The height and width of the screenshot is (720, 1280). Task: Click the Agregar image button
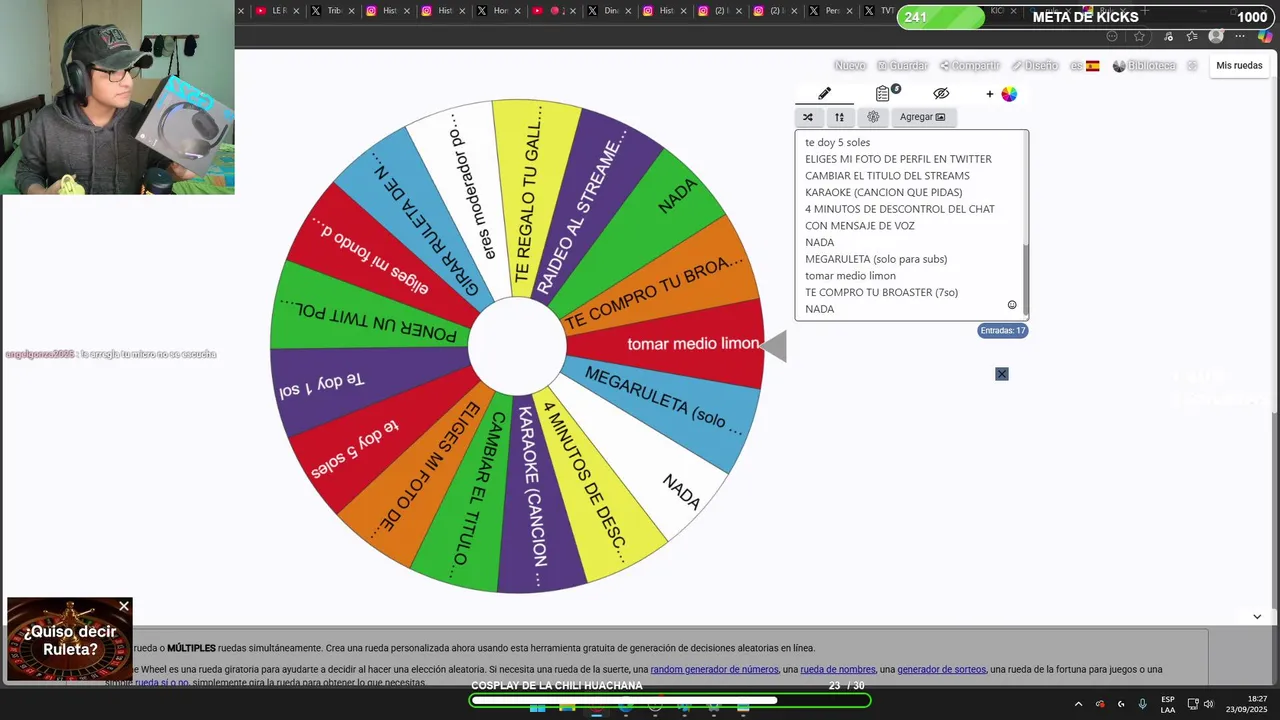coord(922,117)
